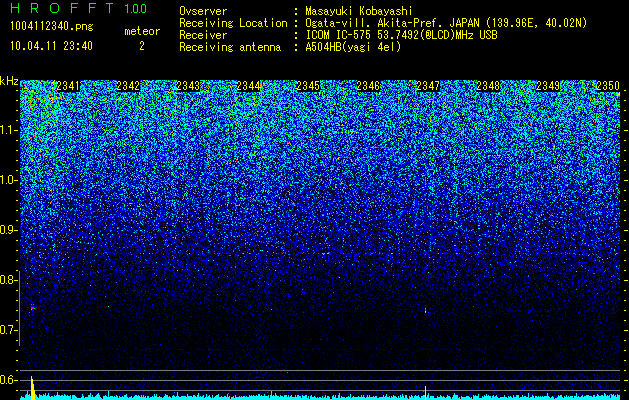Click the 0.7 kHz frequency tick label

[8, 330]
